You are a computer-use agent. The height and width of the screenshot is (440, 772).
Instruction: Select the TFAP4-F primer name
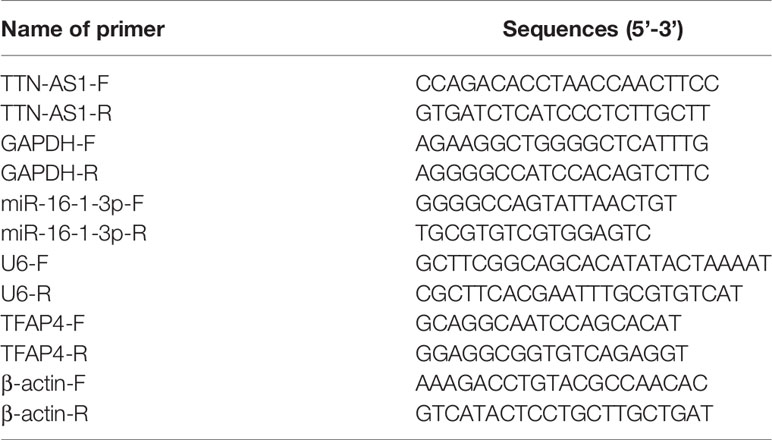point(43,323)
